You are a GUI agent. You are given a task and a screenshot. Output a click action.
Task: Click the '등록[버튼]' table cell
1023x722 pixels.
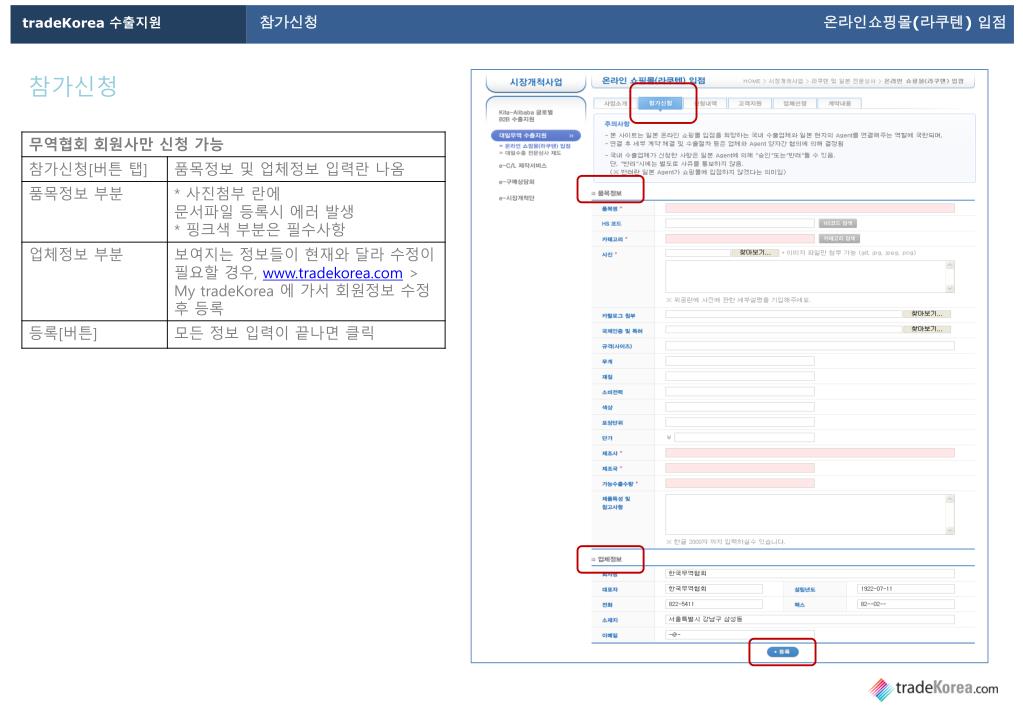[x=95, y=334]
